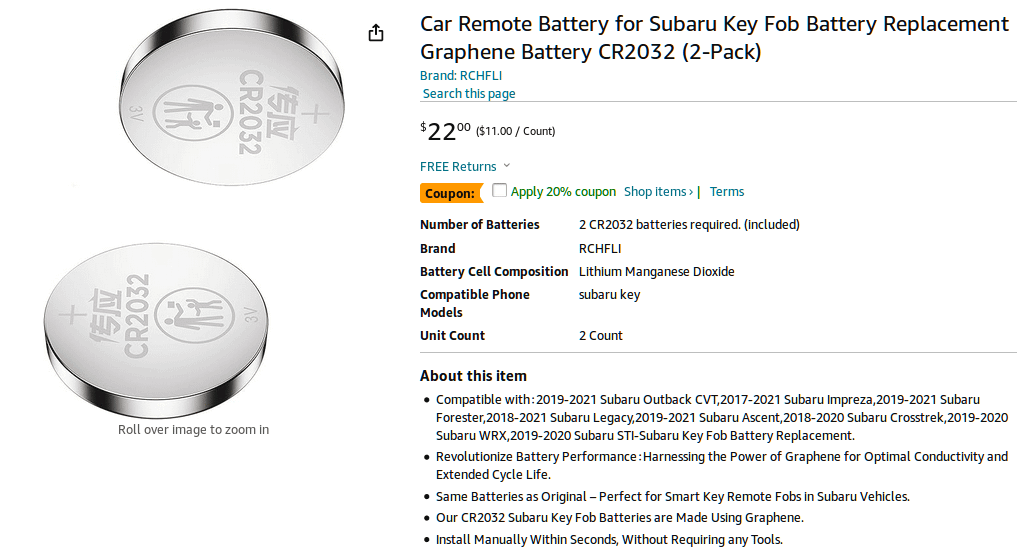Click the "Roll over image to zoom in" caption
This screenshot has height=556, width=1018.
click(x=193, y=430)
